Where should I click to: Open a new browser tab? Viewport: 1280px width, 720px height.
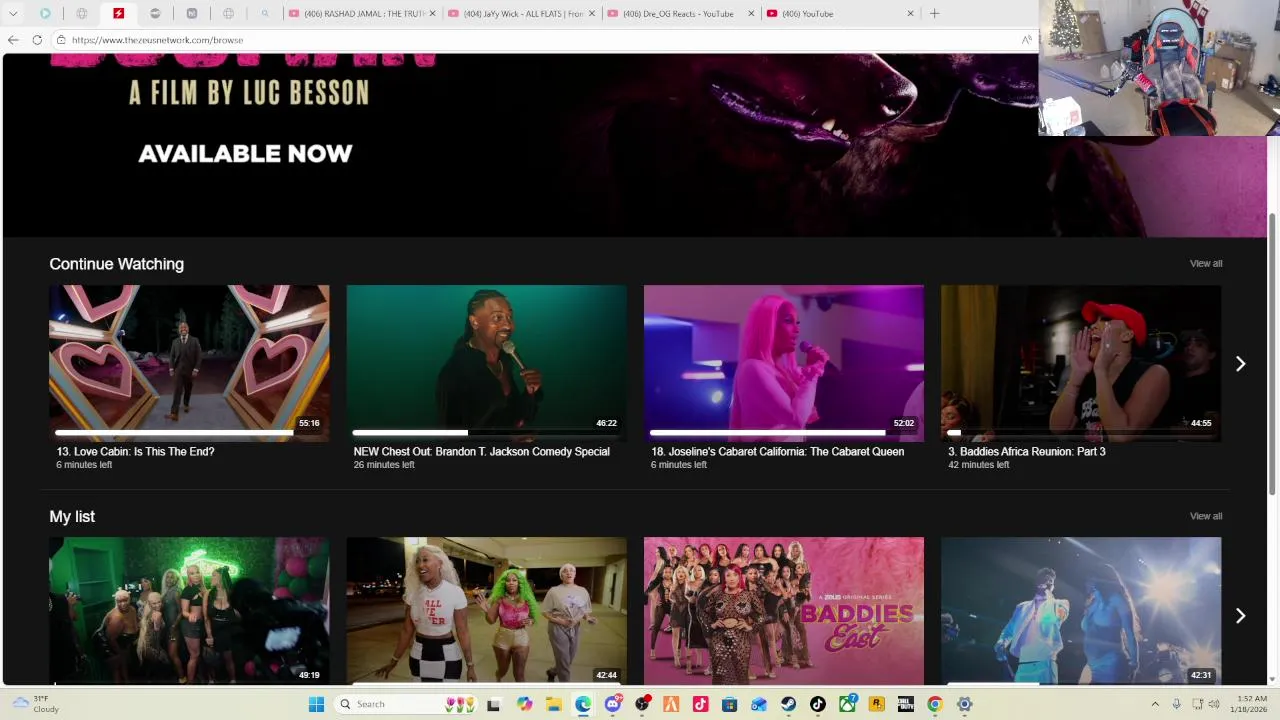tap(934, 14)
